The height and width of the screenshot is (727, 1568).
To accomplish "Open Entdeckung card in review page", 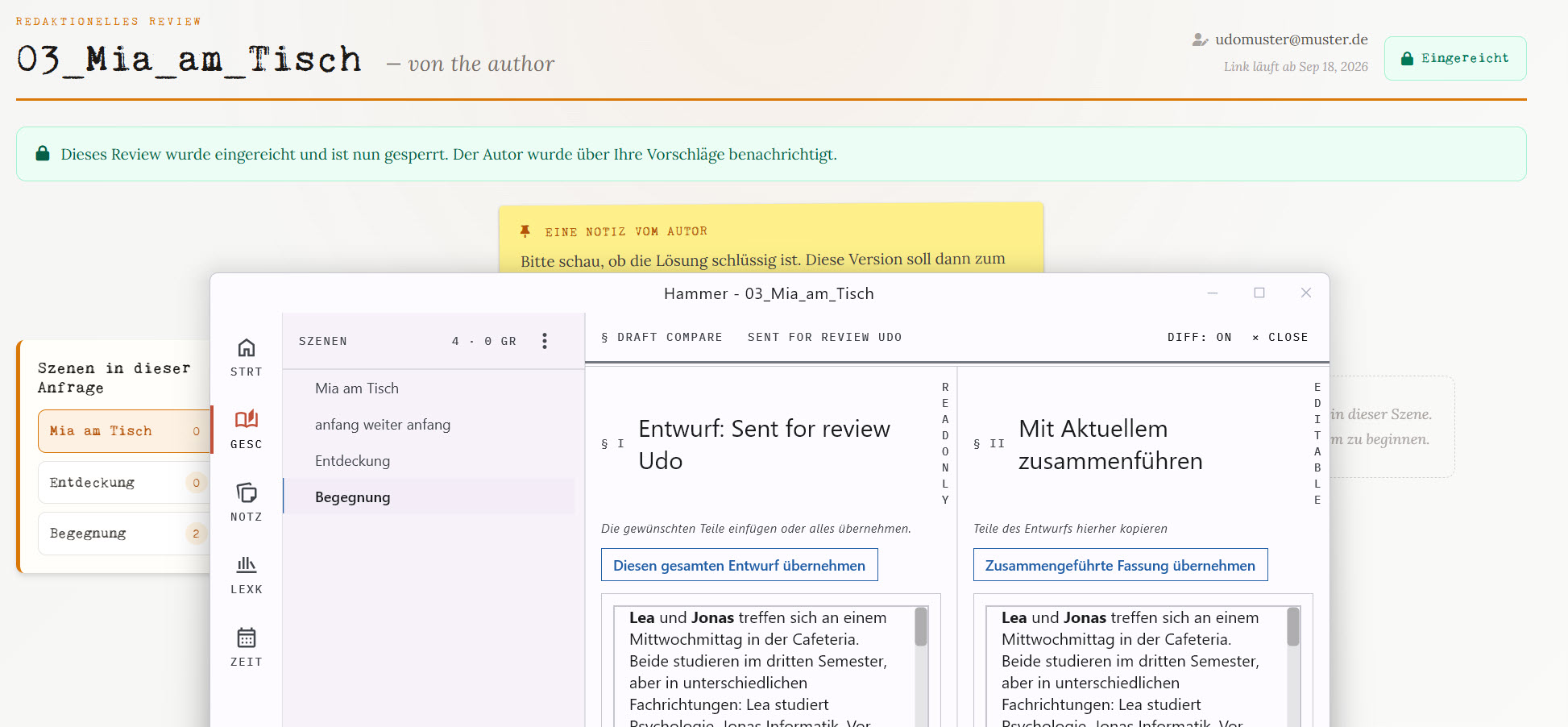I will [124, 483].
